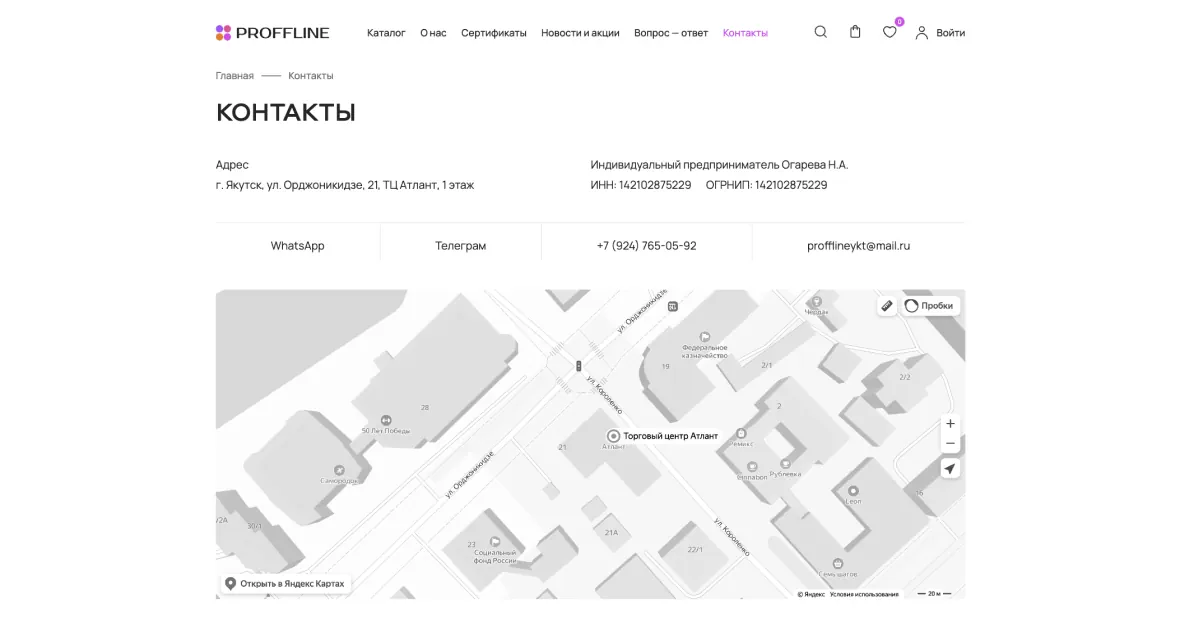Click the WhatsApp contact button
The image size is (1180, 622).
297,245
